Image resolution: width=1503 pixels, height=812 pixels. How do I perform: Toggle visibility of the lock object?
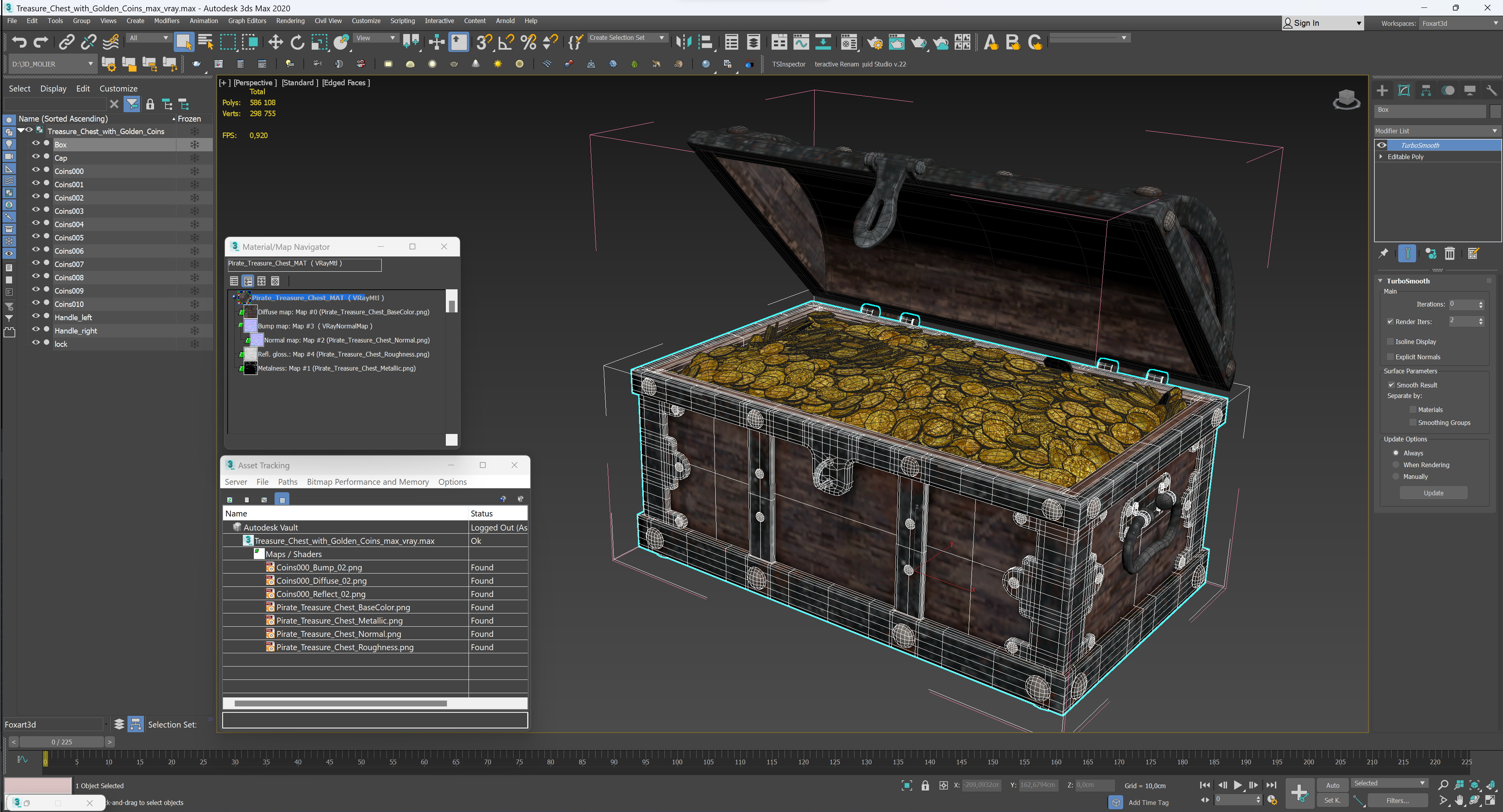click(x=36, y=343)
